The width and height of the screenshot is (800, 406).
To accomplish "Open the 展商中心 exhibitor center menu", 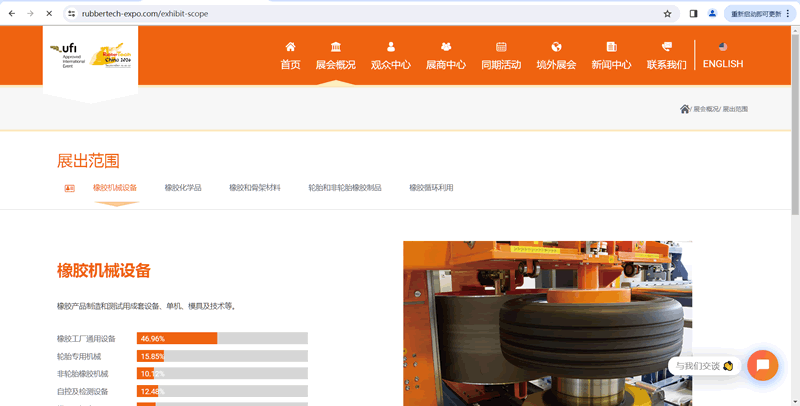I will [446, 56].
